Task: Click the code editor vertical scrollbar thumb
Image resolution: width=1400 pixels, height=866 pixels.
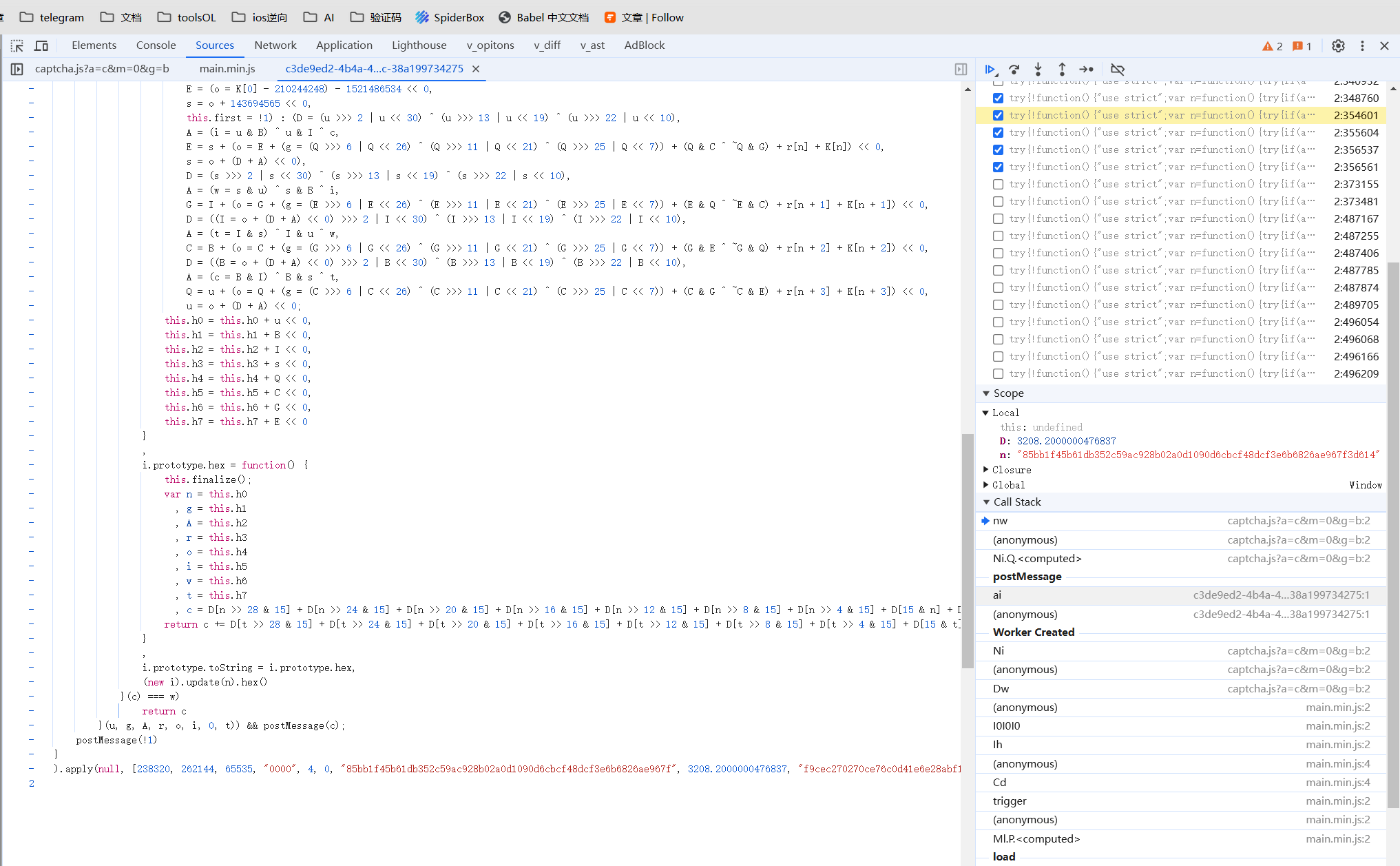Action: click(x=968, y=551)
